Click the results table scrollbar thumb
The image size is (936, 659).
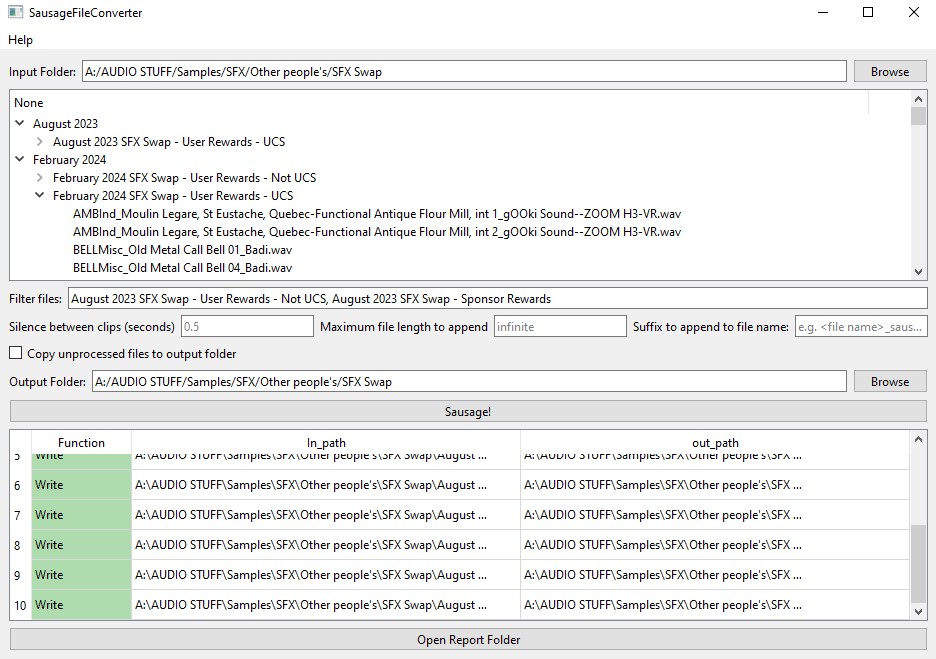point(918,564)
